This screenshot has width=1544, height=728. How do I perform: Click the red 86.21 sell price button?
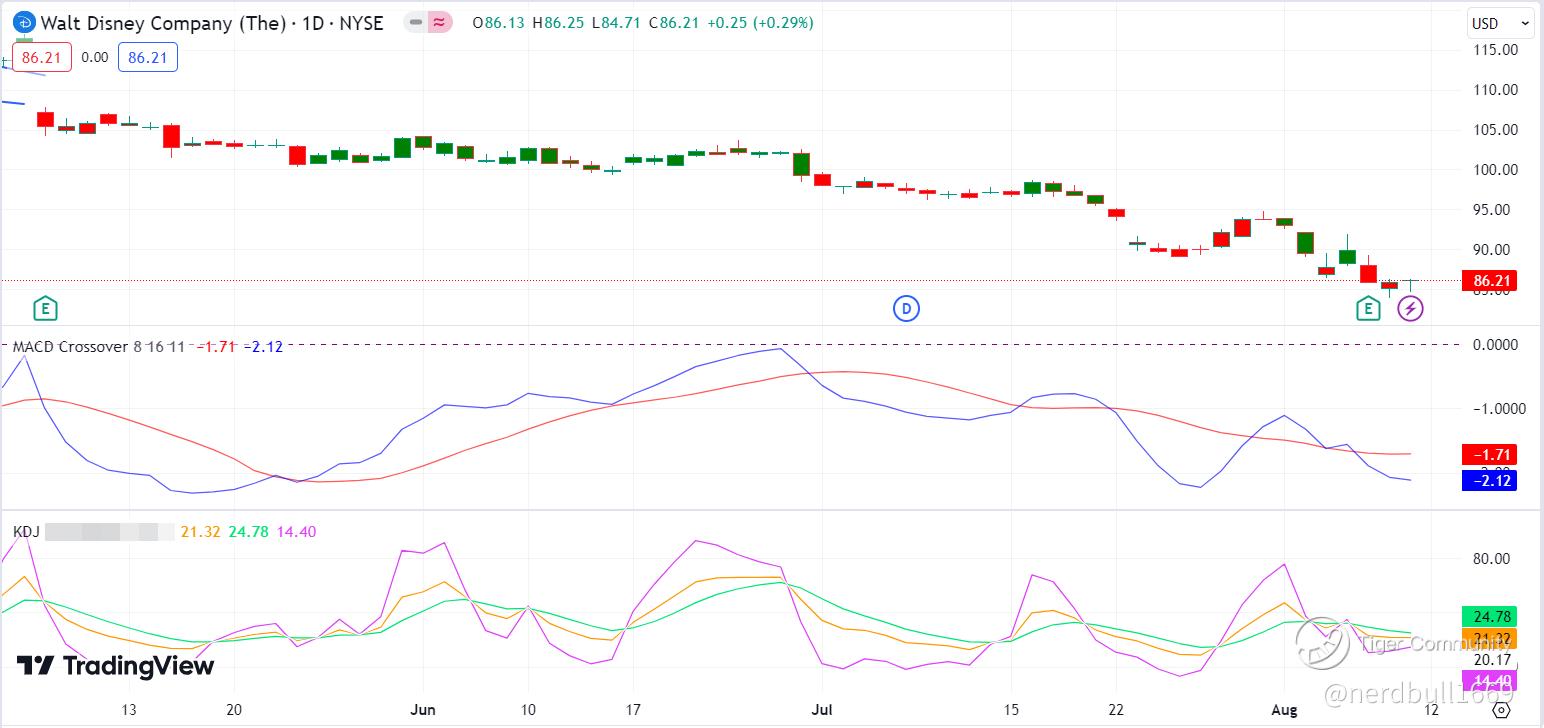tap(42, 58)
